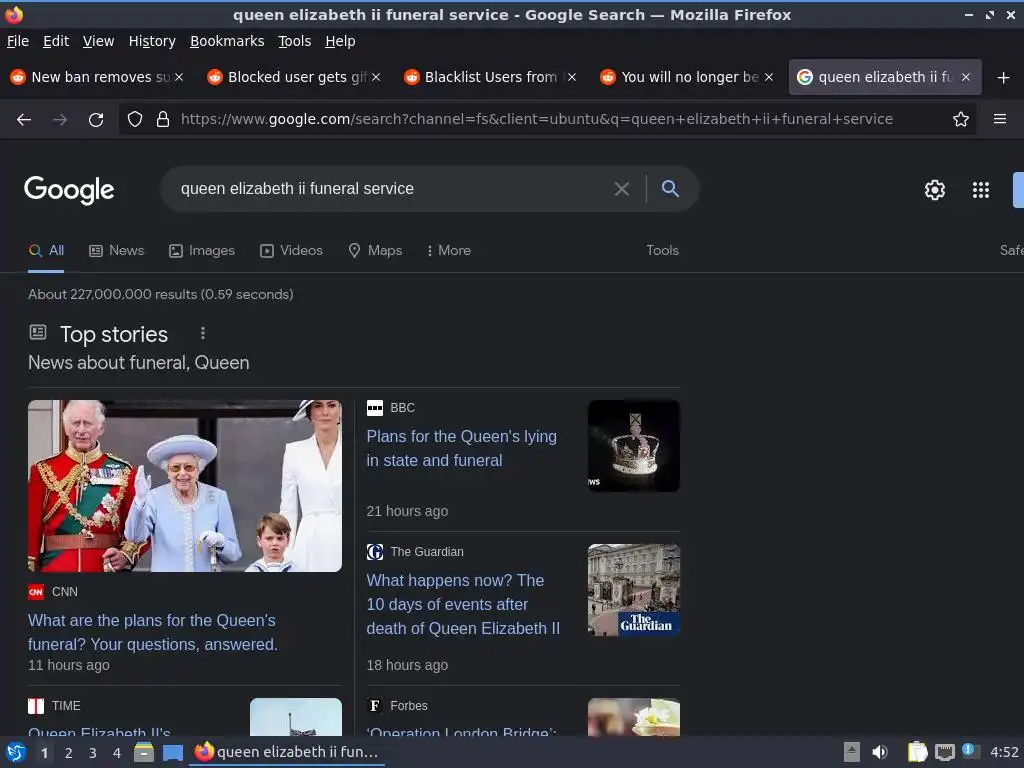Viewport: 1024px width, 768px height.
Task: Switch to workspace 3 in the pager
Action: 93,753
